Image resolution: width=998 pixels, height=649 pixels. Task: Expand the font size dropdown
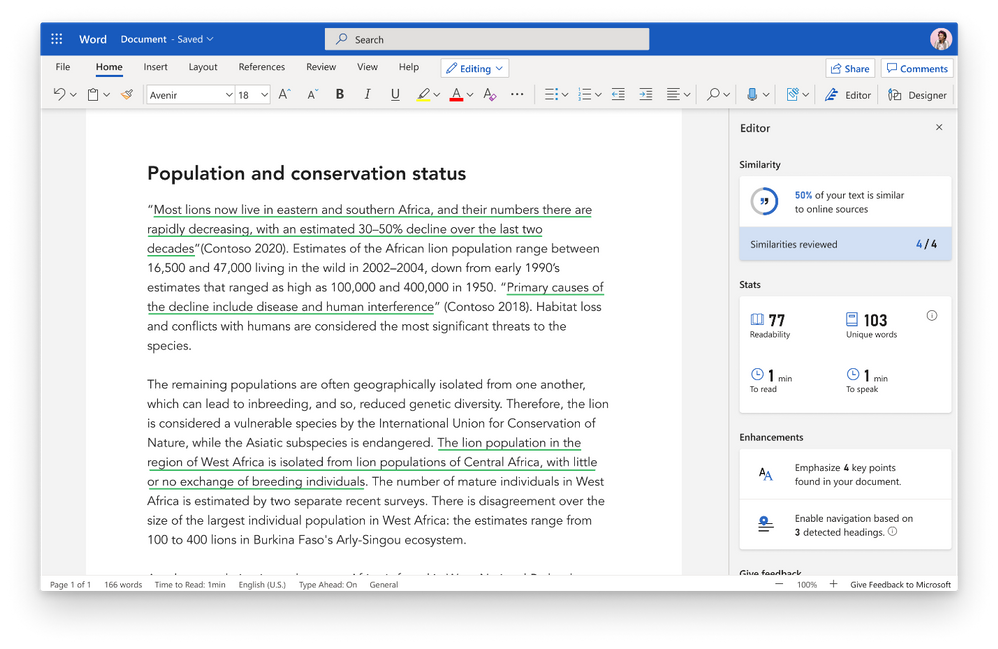[264, 95]
